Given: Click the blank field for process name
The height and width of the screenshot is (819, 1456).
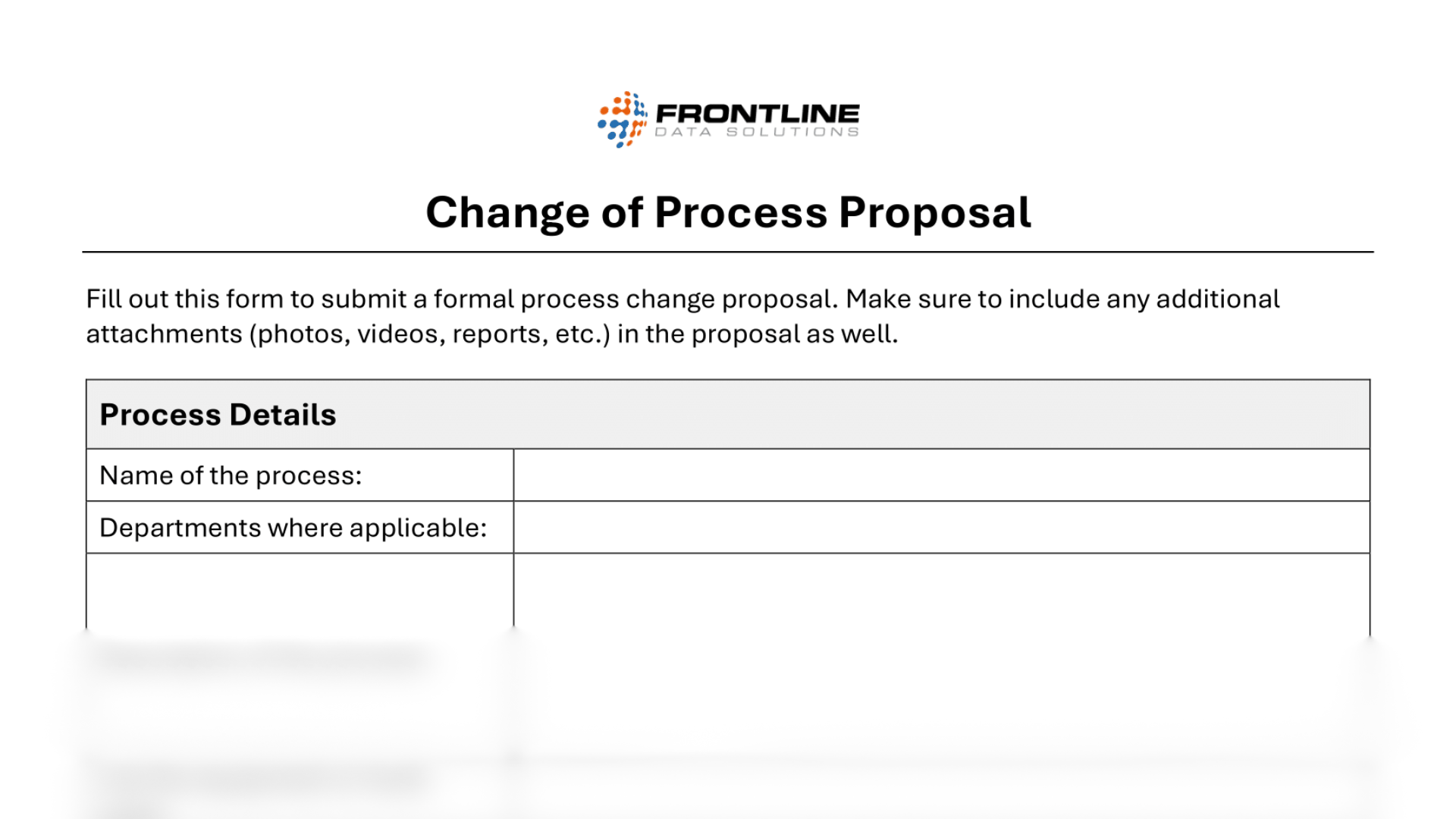Looking at the screenshot, I should click(941, 475).
